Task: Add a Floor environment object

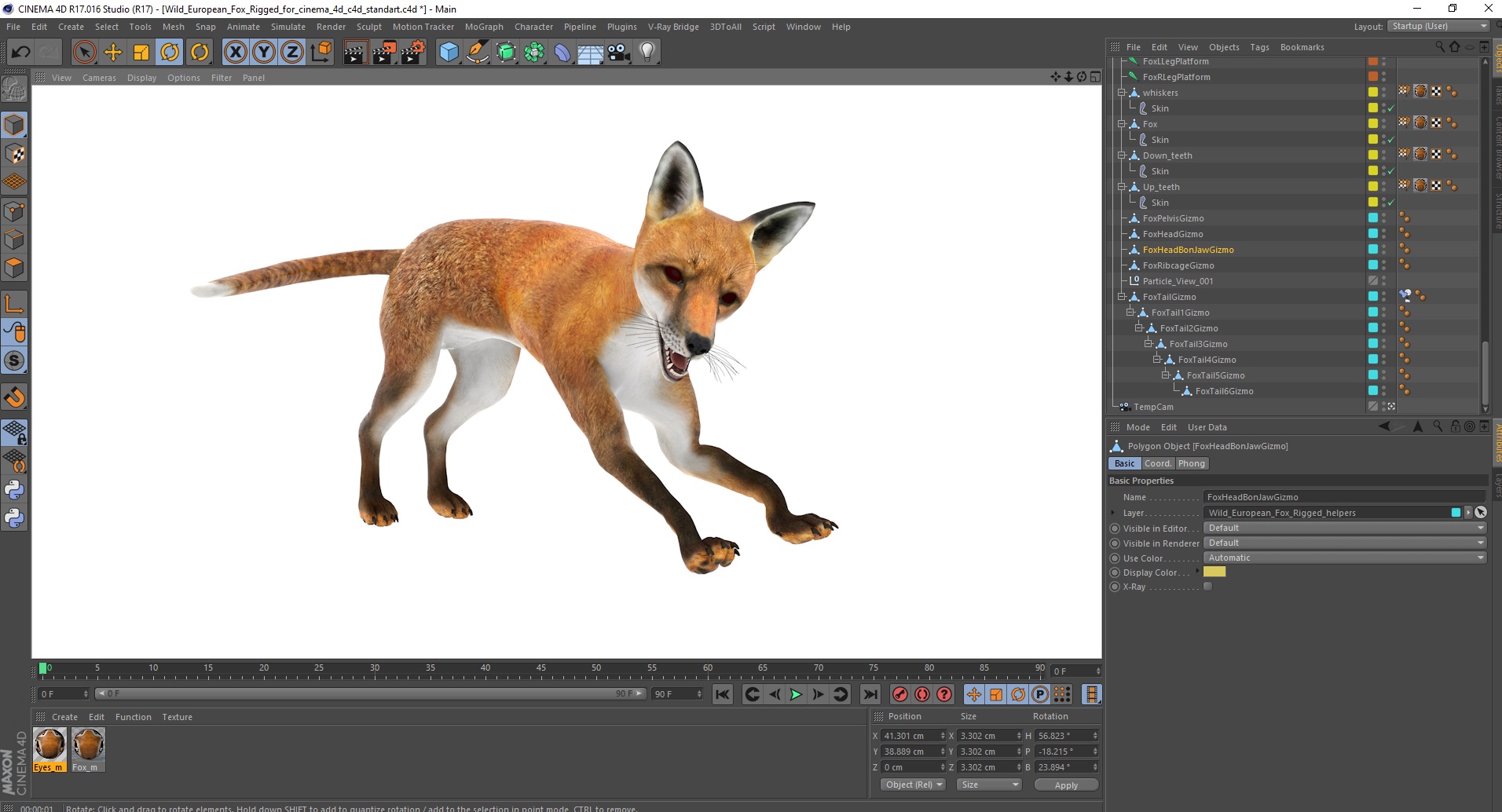Action: tap(591, 53)
